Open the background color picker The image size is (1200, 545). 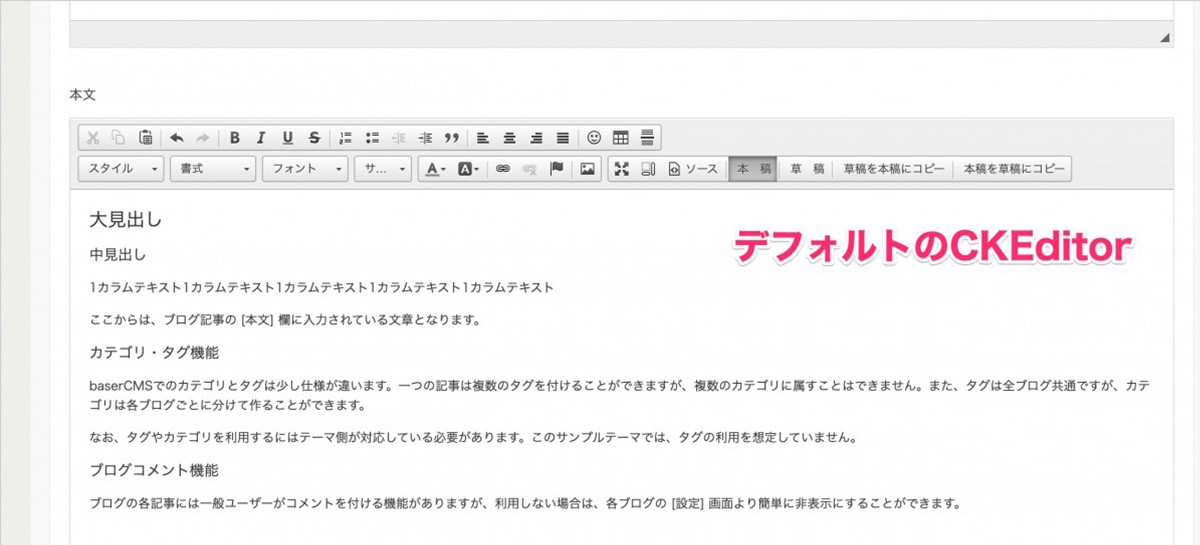469,169
